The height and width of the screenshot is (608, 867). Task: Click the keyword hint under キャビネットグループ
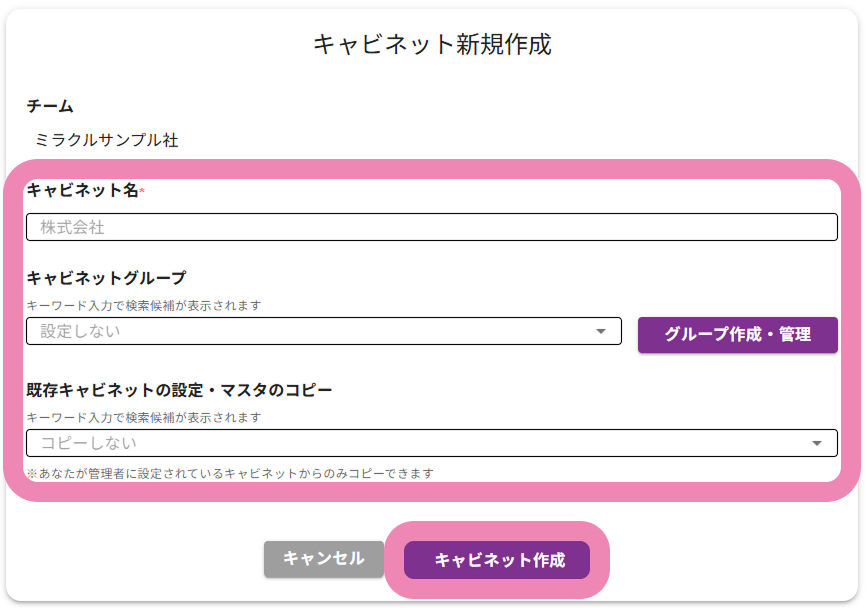[144, 306]
